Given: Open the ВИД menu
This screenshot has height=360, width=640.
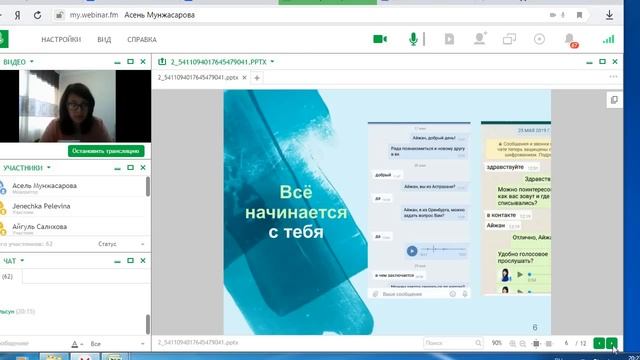Looking at the screenshot, I should click(104, 40).
